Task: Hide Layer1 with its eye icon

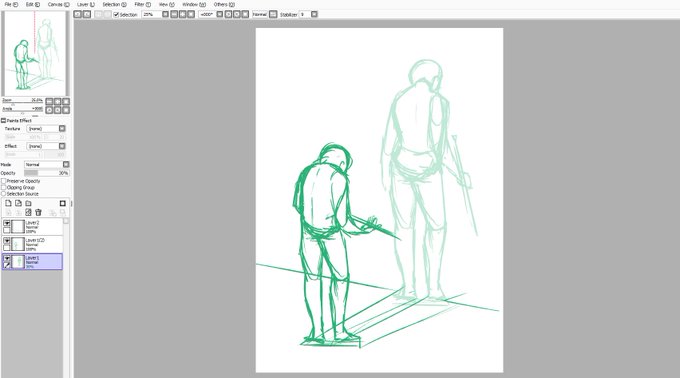Action: tap(7, 258)
